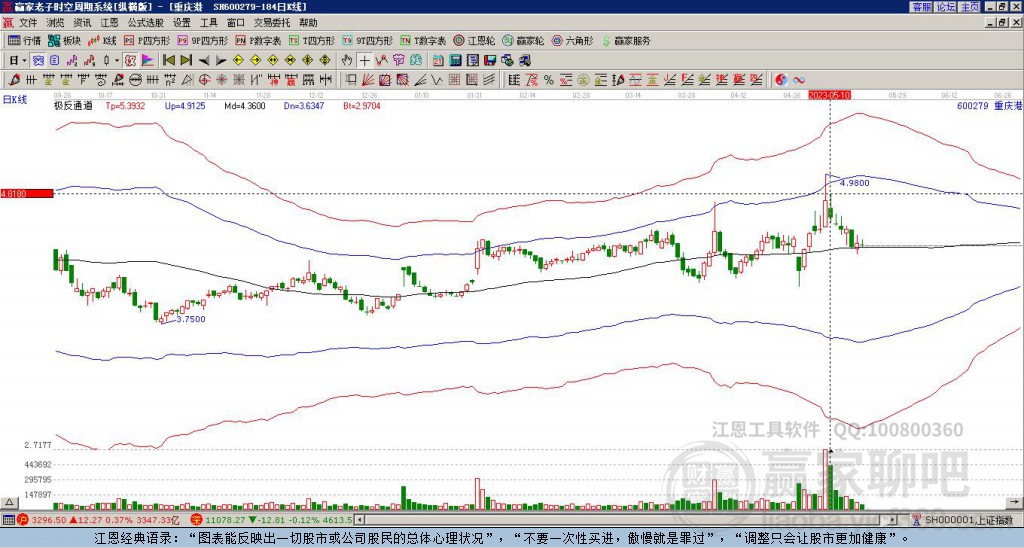Open the 资讯 menu
The width and height of the screenshot is (1024, 548).
click(x=82, y=23)
